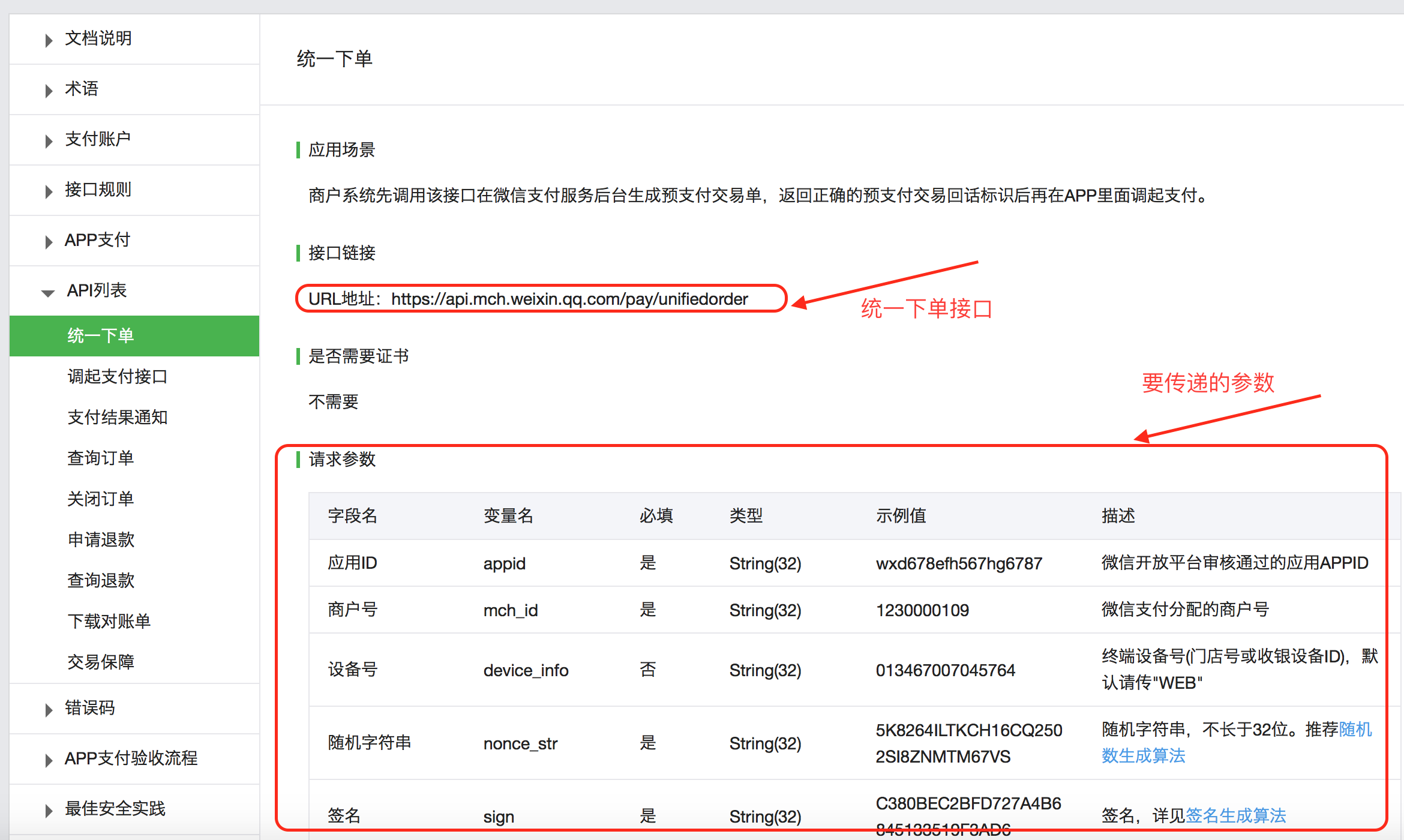
Task: Open the 申请退款 API page
Action: [101, 540]
